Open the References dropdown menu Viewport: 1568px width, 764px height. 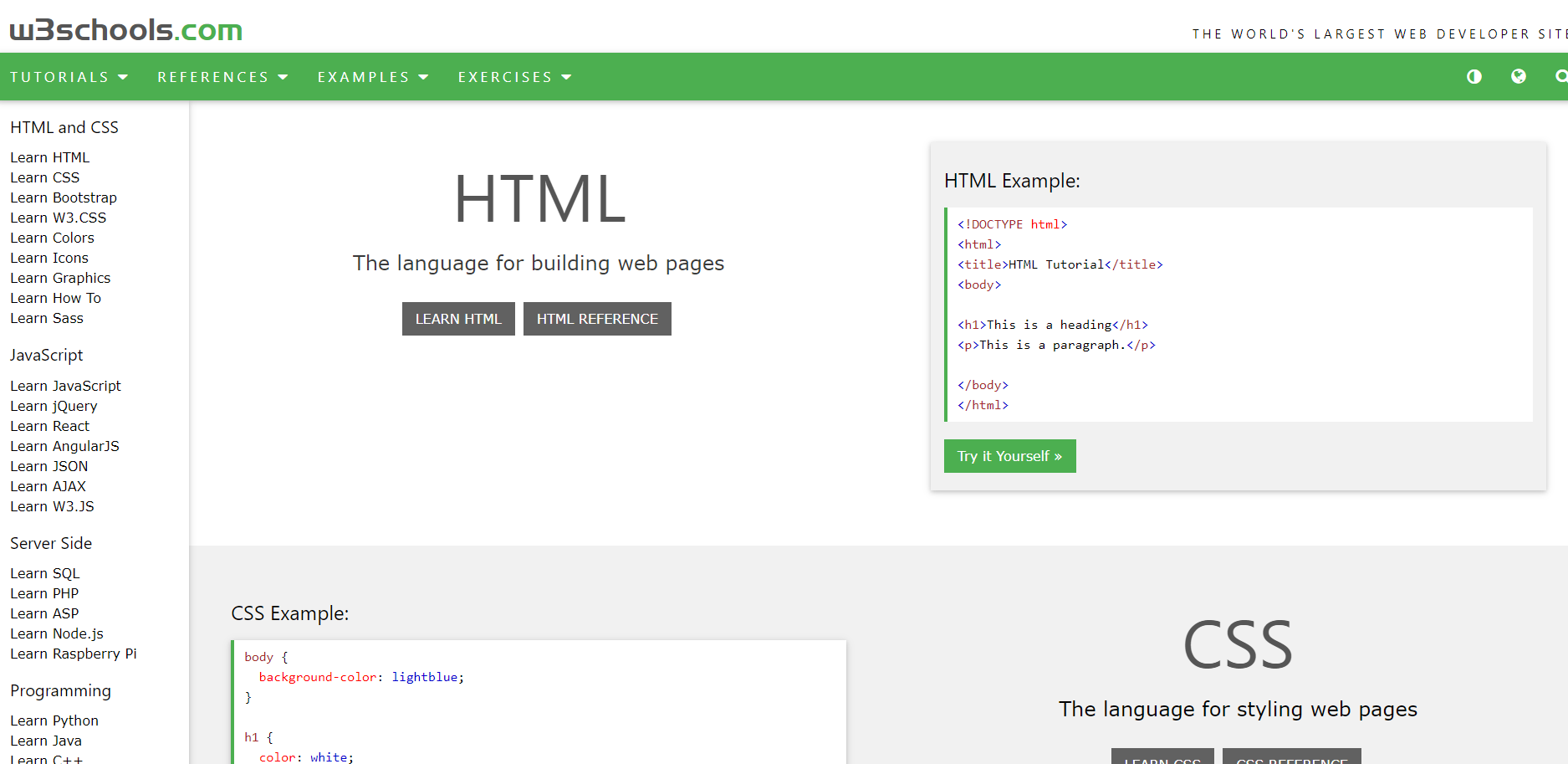click(x=222, y=77)
